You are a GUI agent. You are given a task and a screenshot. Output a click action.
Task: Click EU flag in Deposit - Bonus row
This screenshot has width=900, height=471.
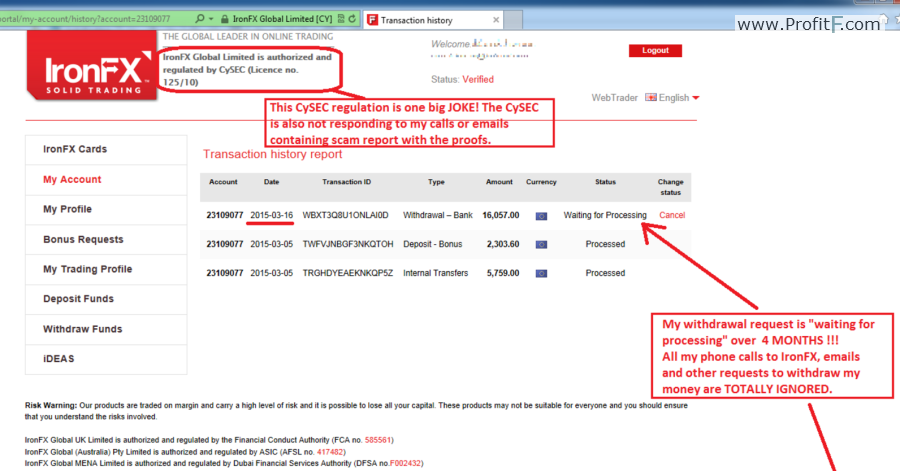(x=541, y=244)
